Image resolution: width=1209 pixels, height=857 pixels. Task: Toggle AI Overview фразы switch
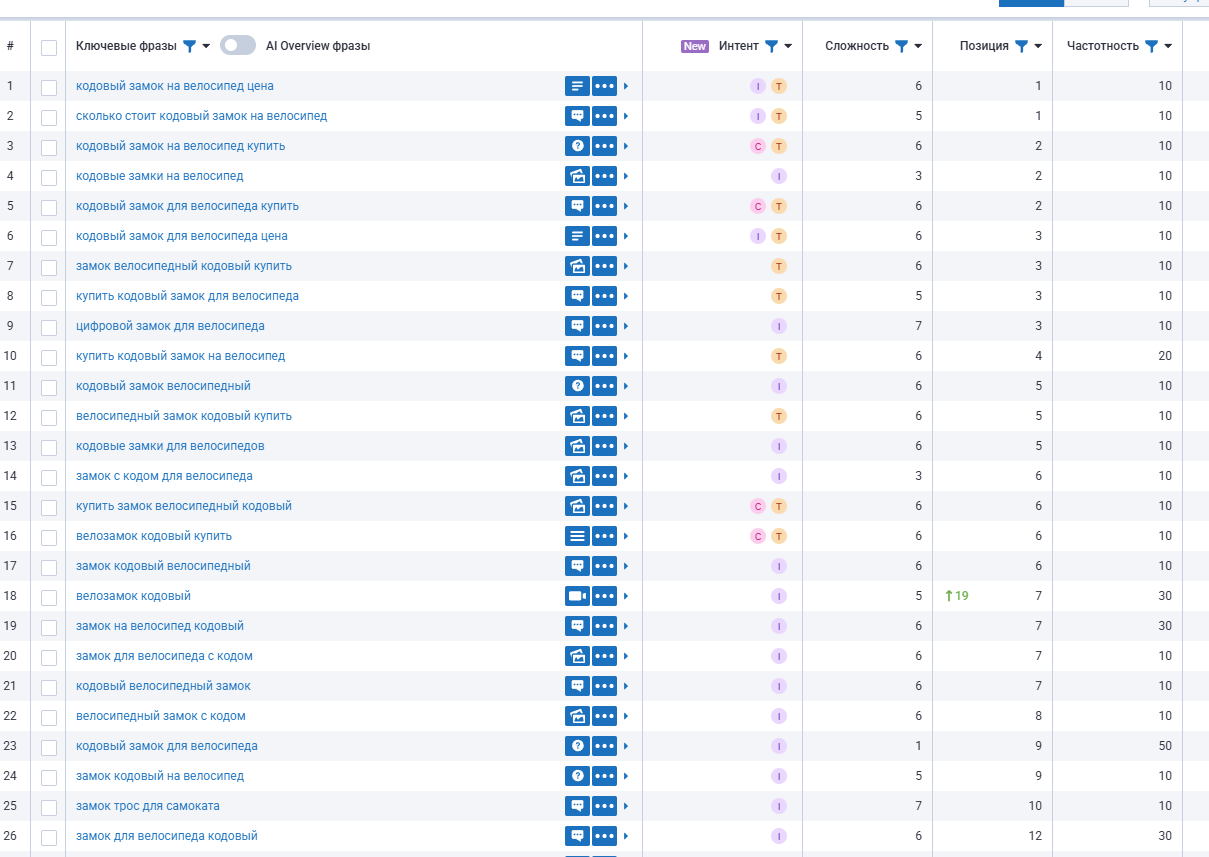(x=237, y=45)
